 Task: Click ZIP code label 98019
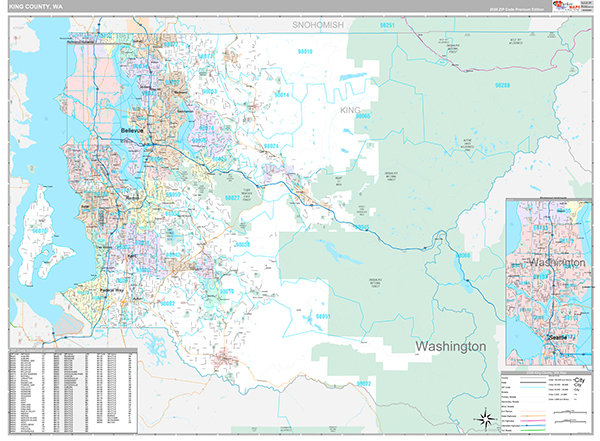click(305, 51)
